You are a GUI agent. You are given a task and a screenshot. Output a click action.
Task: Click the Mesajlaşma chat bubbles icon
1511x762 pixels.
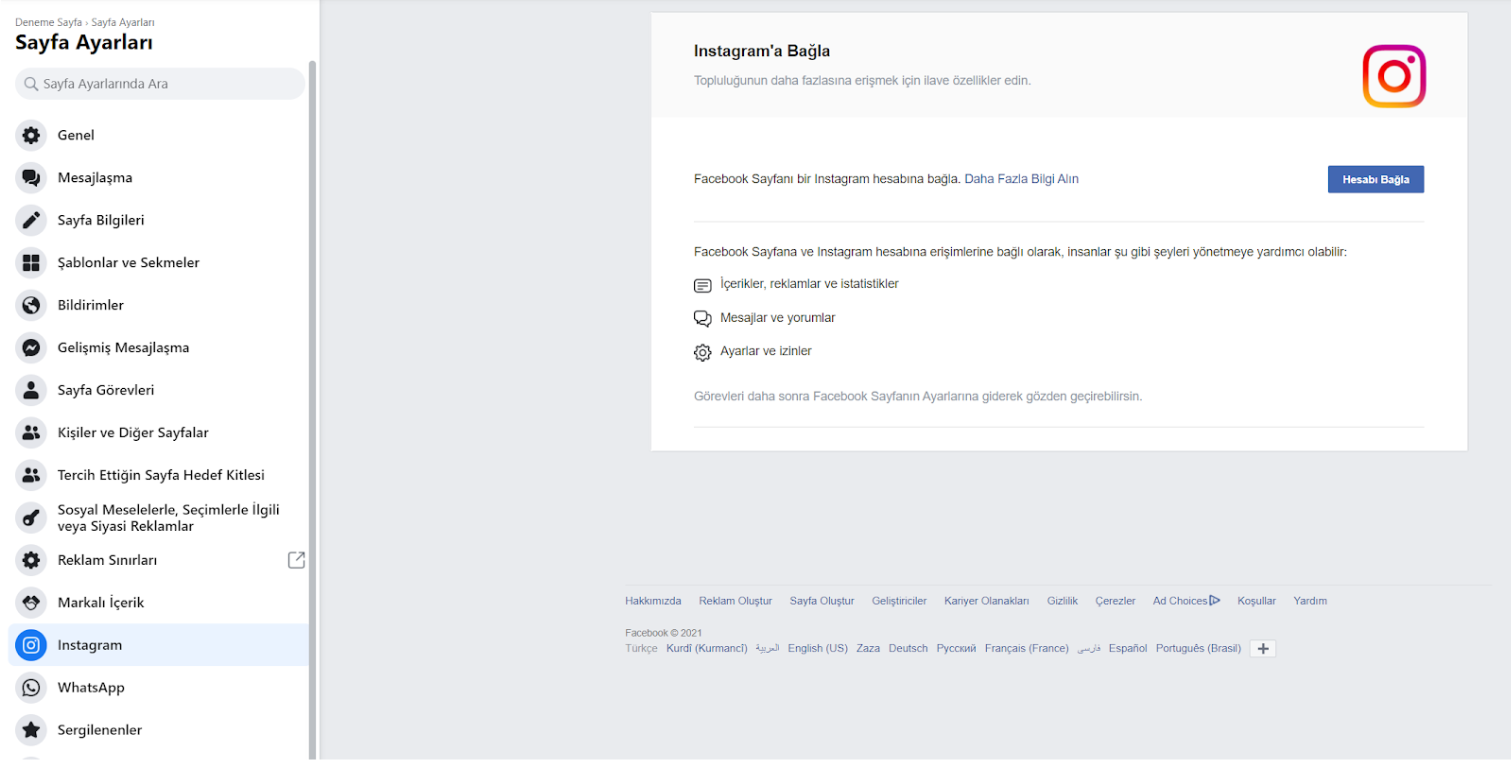tap(31, 178)
